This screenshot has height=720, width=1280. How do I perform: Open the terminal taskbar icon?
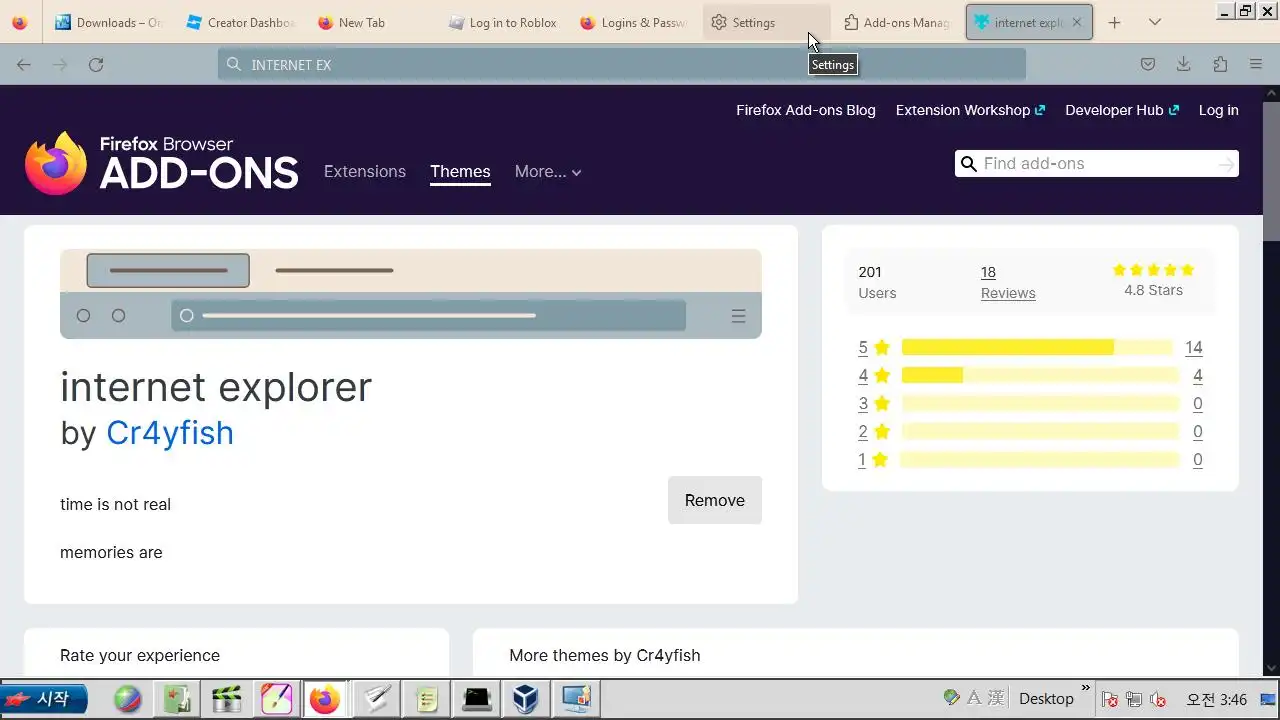point(477,699)
